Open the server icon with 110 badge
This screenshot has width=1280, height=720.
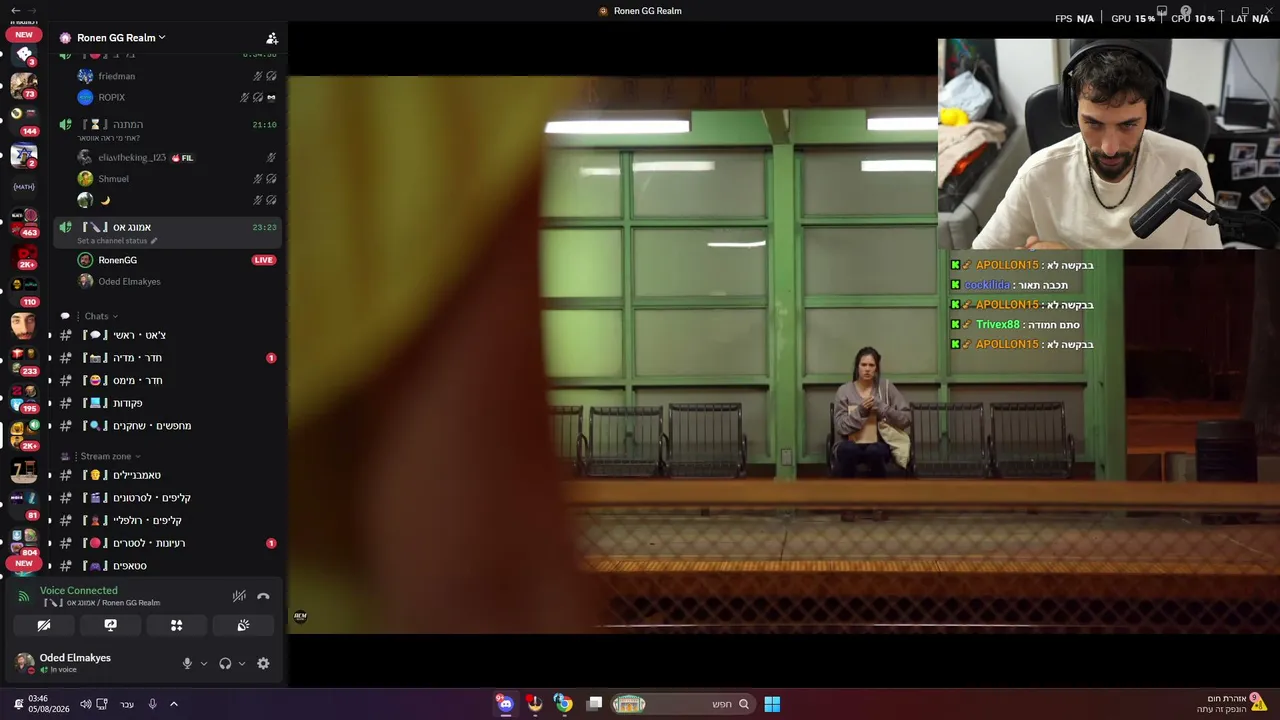pyautogui.click(x=24, y=290)
